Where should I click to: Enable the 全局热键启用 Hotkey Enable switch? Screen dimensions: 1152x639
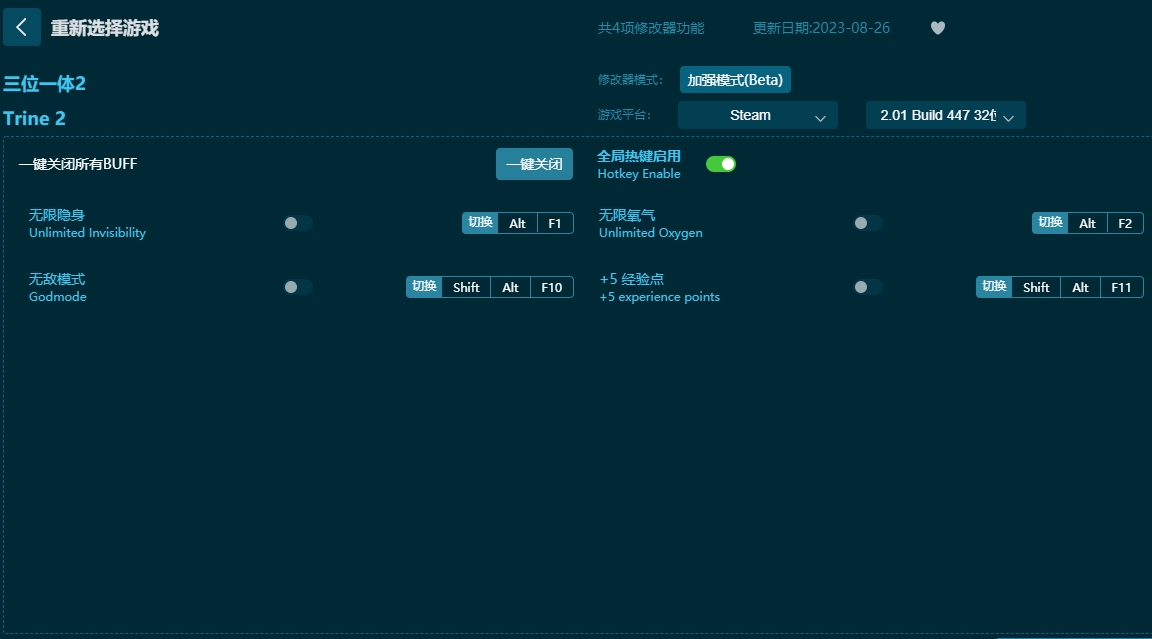720,163
